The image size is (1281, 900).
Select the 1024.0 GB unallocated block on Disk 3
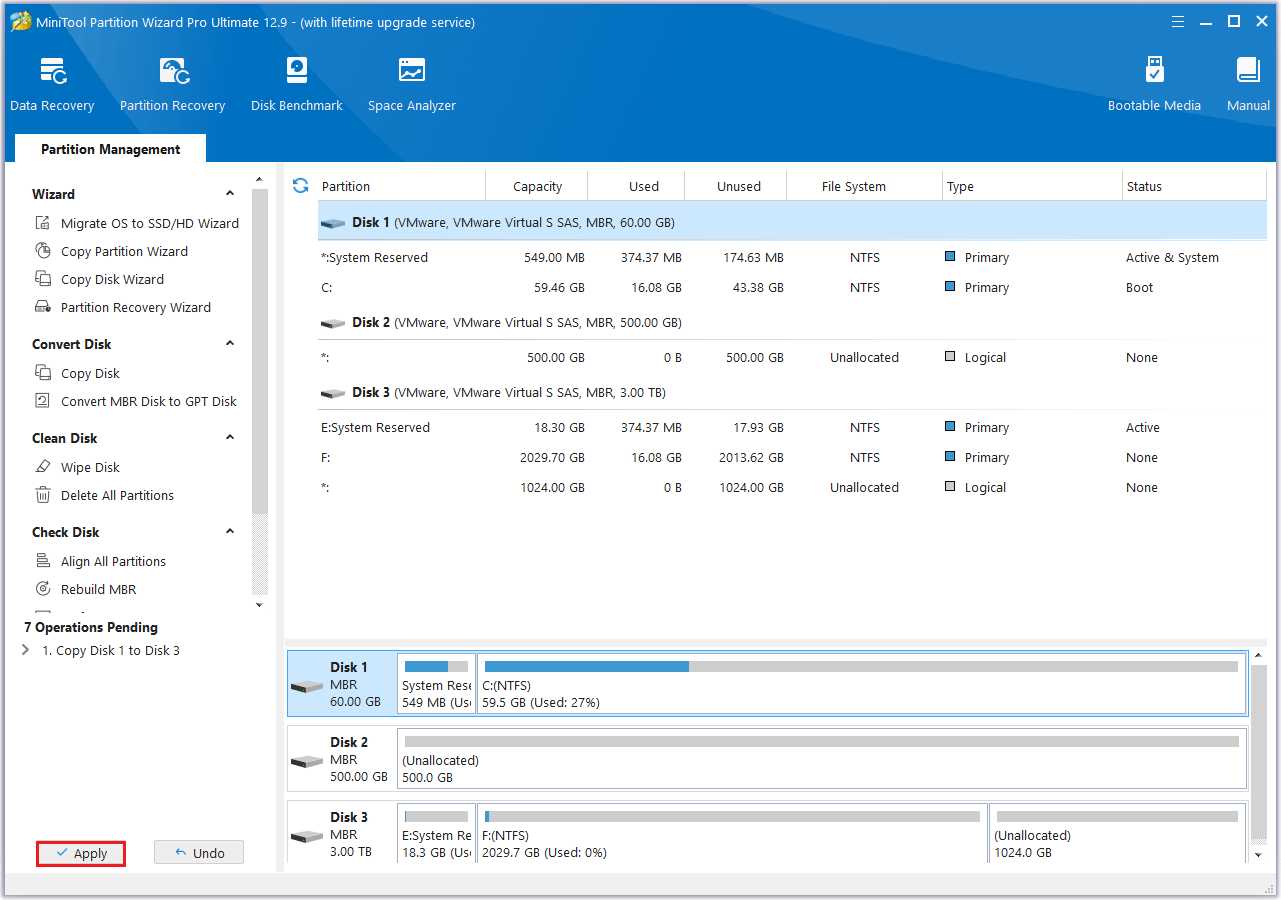[x=1118, y=834]
